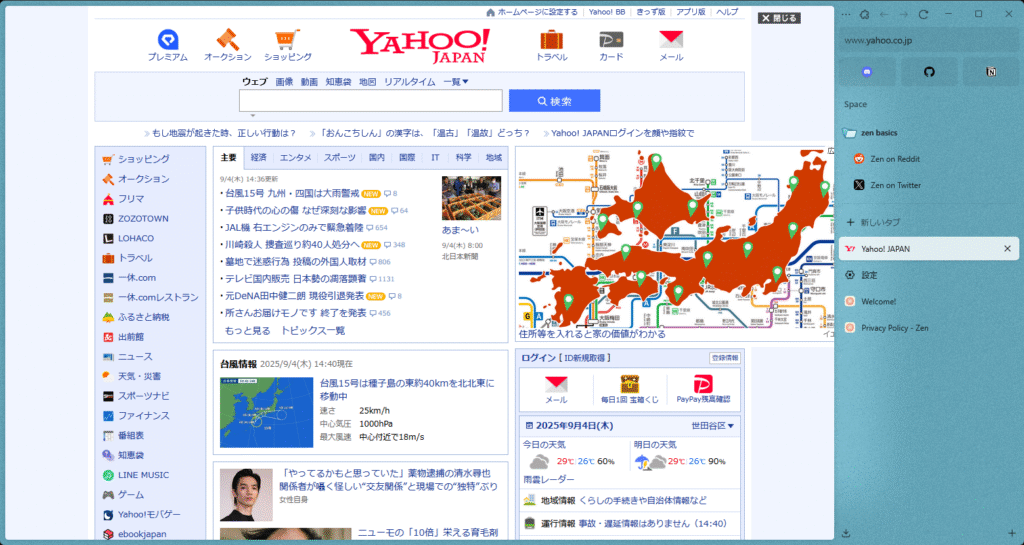Switch to the スポーツ news tab
Image resolution: width=1024 pixels, height=545 pixels.
[340, 157]
